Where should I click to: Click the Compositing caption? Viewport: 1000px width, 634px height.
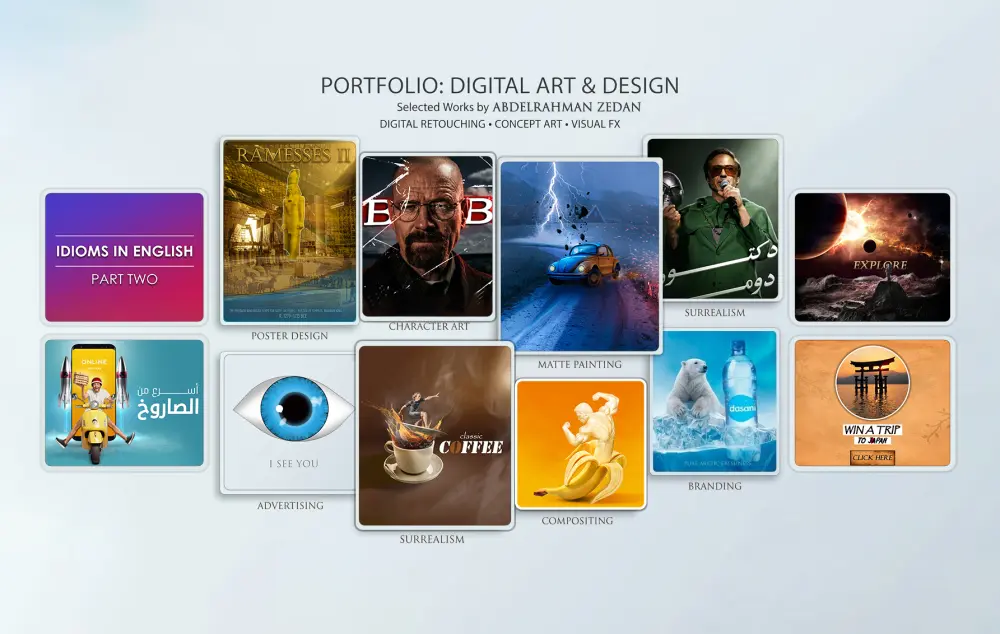click(x=577, y=520)
